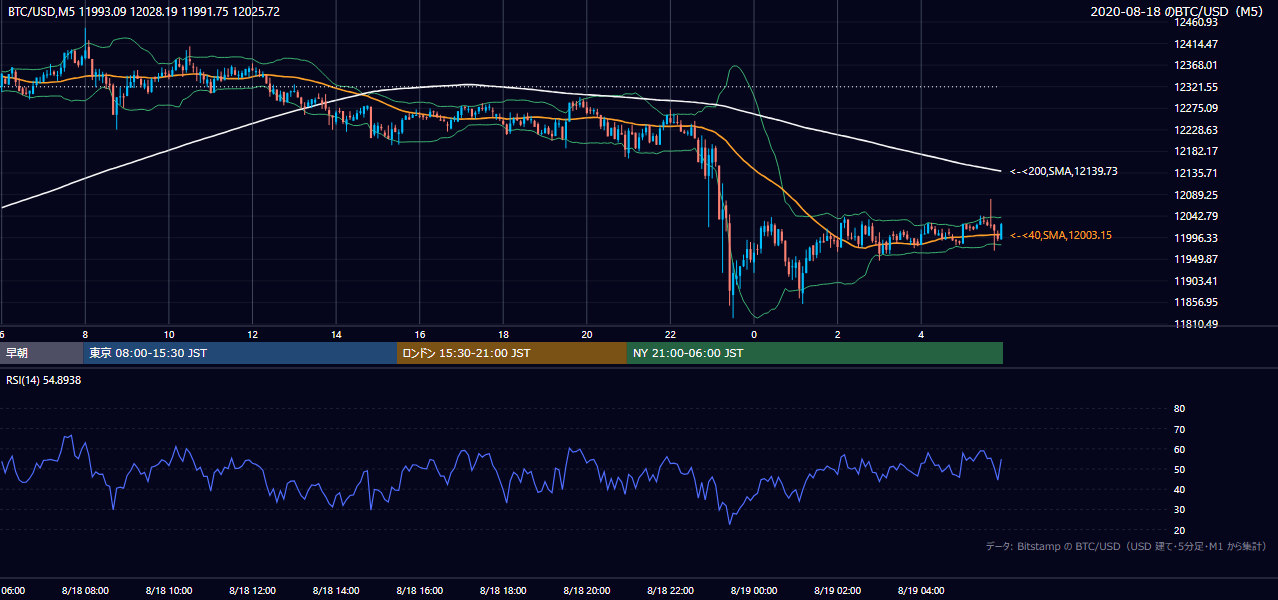The image size is (1278, 600).
Task: Click the 8/18 10:00 time label
Action: (x=169, y=591)
